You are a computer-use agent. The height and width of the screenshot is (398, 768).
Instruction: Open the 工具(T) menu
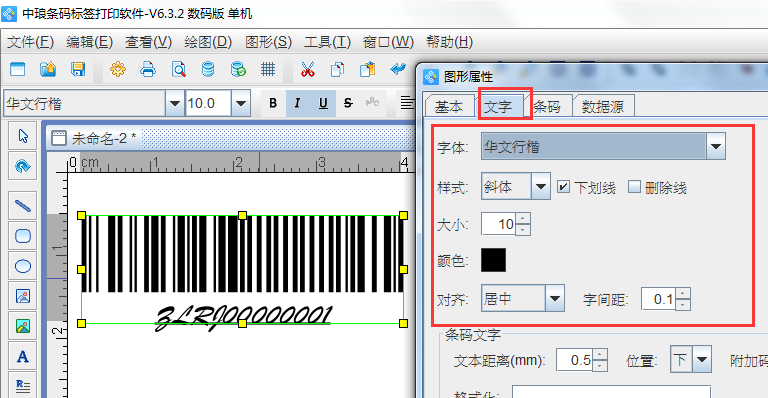327,42
